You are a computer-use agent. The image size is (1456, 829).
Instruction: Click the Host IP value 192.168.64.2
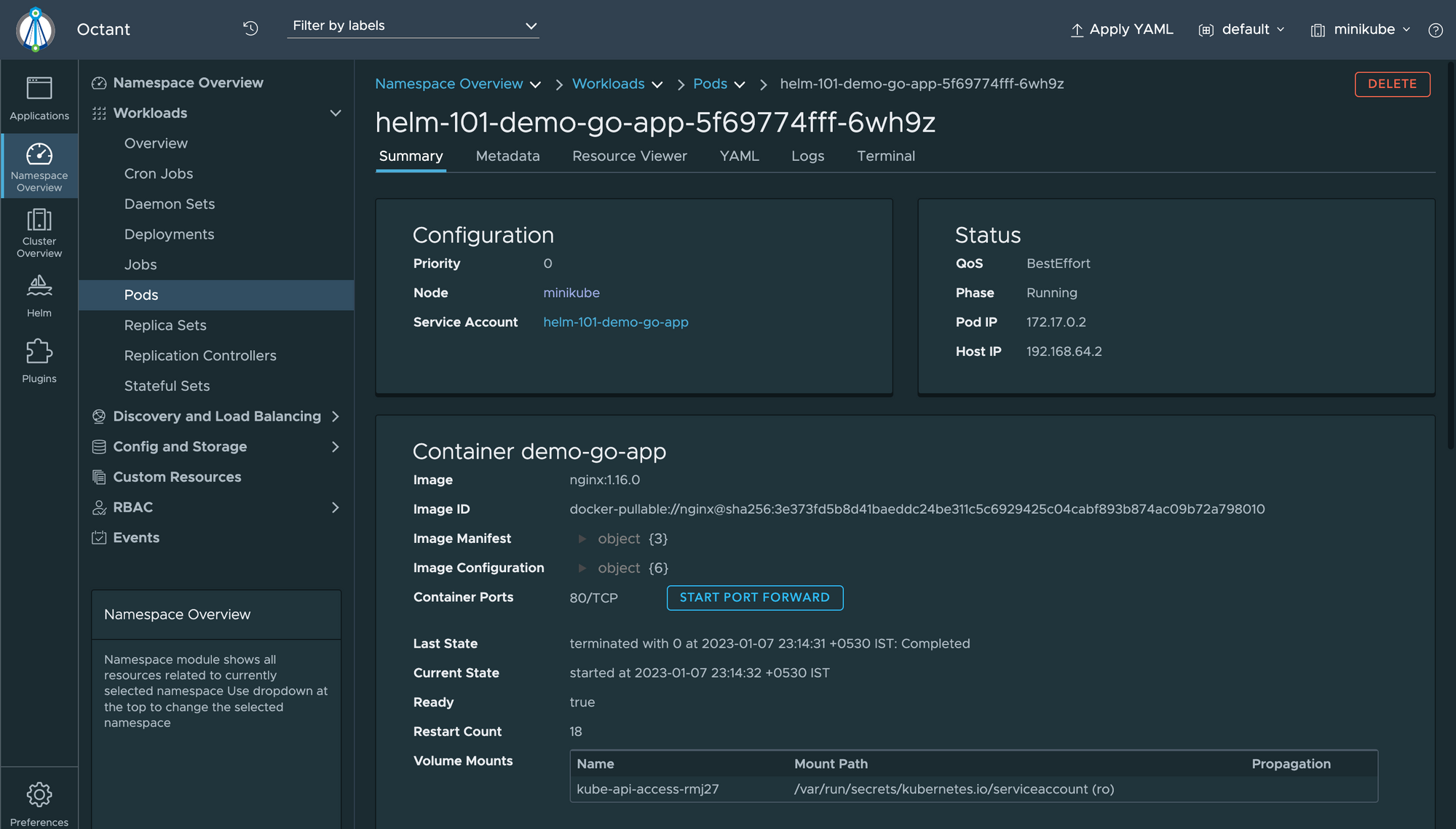point(1064,352)
